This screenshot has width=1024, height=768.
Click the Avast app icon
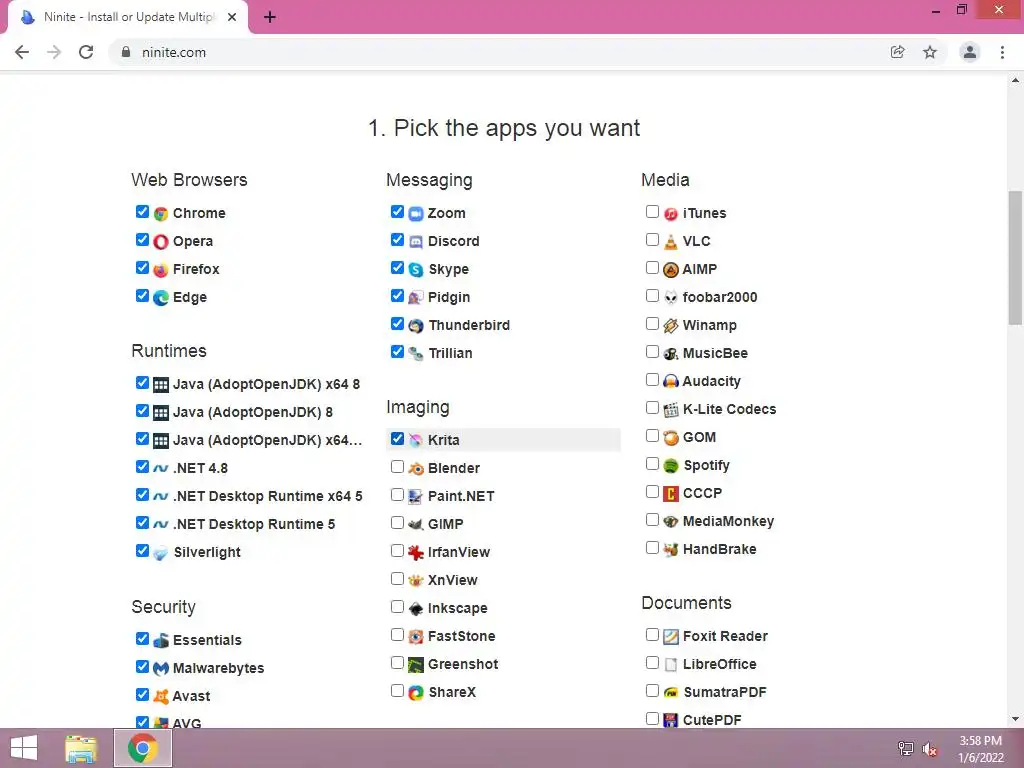click(161, 697)
